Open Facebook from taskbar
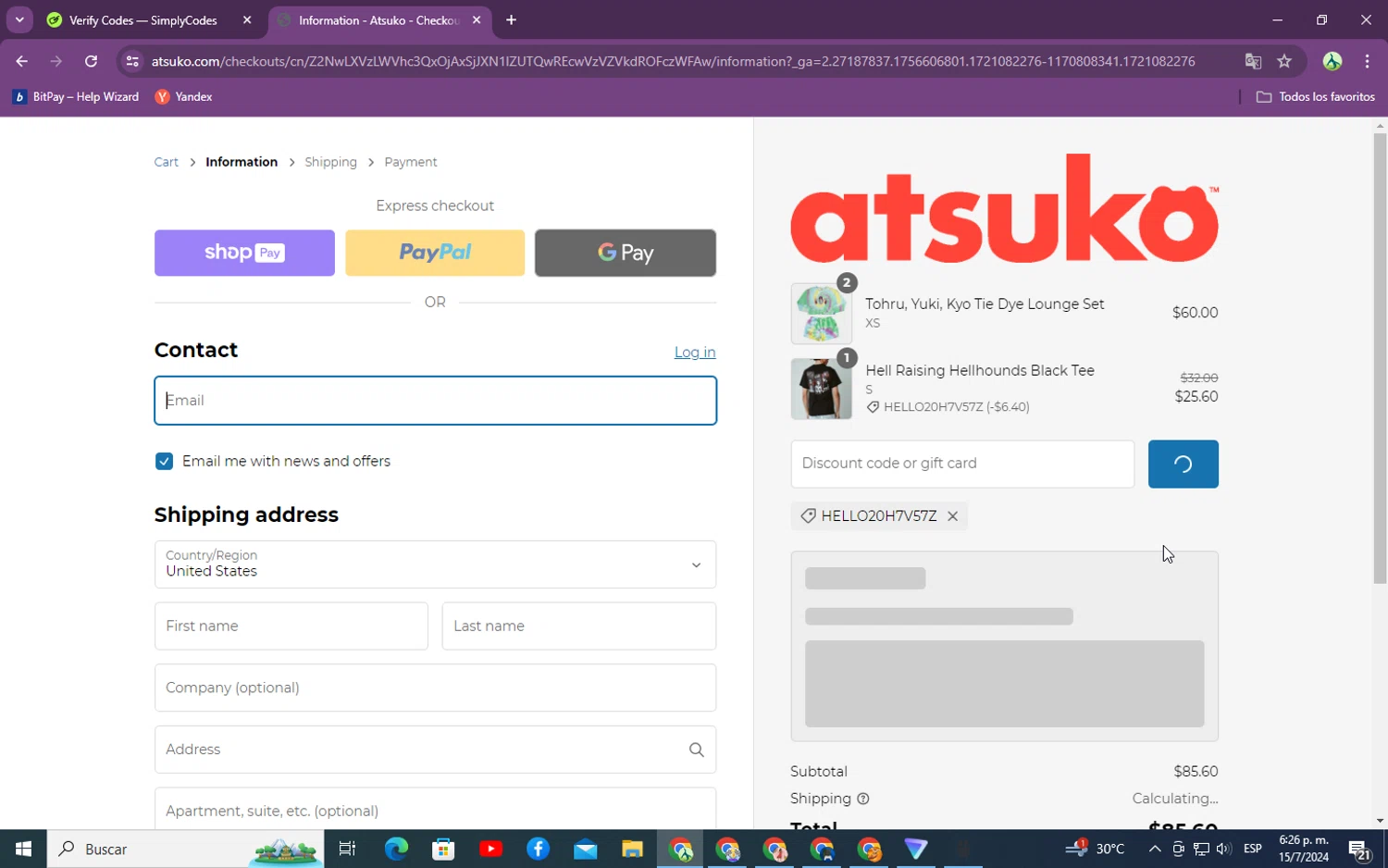This screenshot has height=868, width=1388. coord(538,849)
